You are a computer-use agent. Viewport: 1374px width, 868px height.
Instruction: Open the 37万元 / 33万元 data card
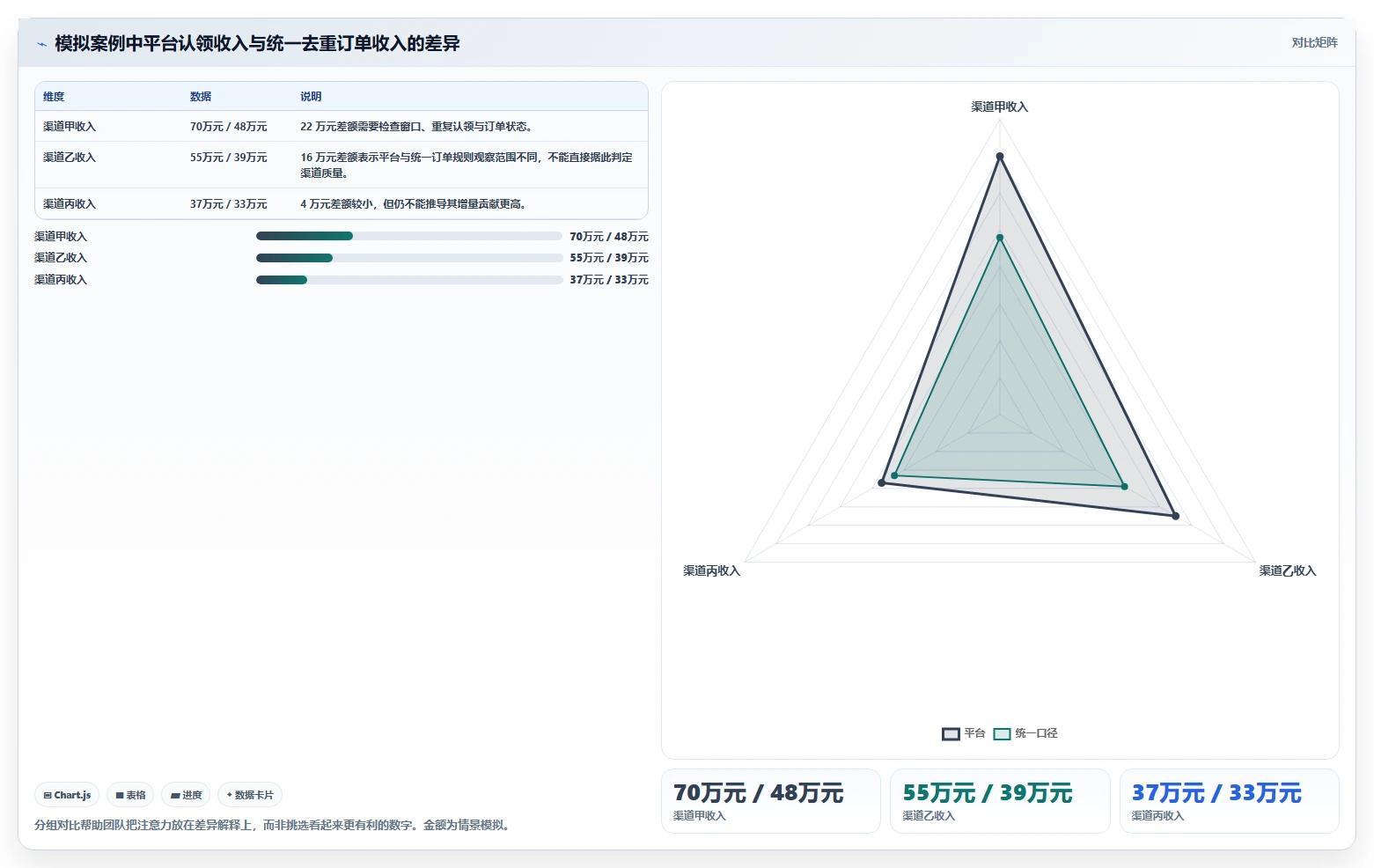click(x=1229, y=801)
